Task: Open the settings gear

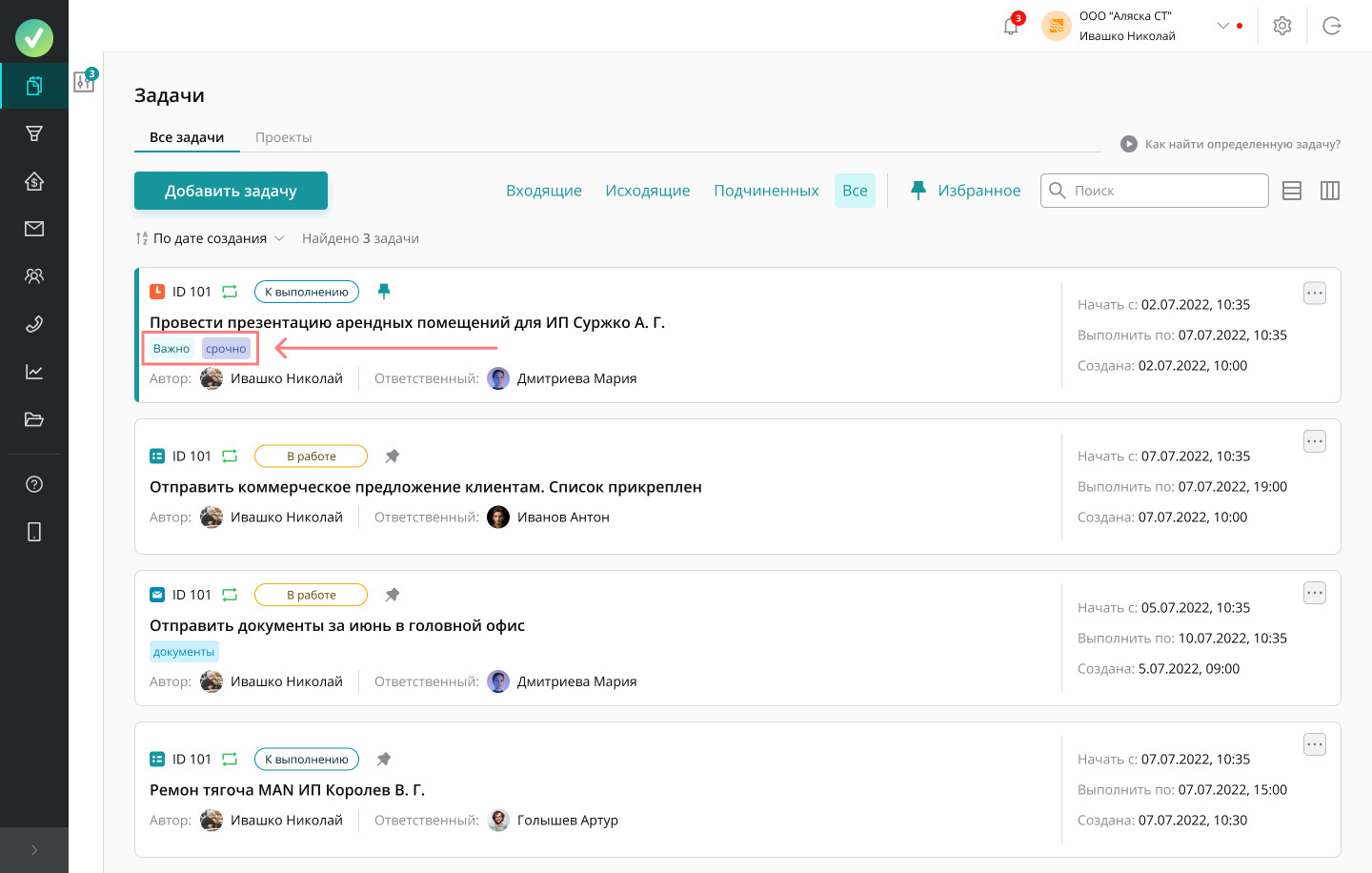Action: (x=1282, y=27)
